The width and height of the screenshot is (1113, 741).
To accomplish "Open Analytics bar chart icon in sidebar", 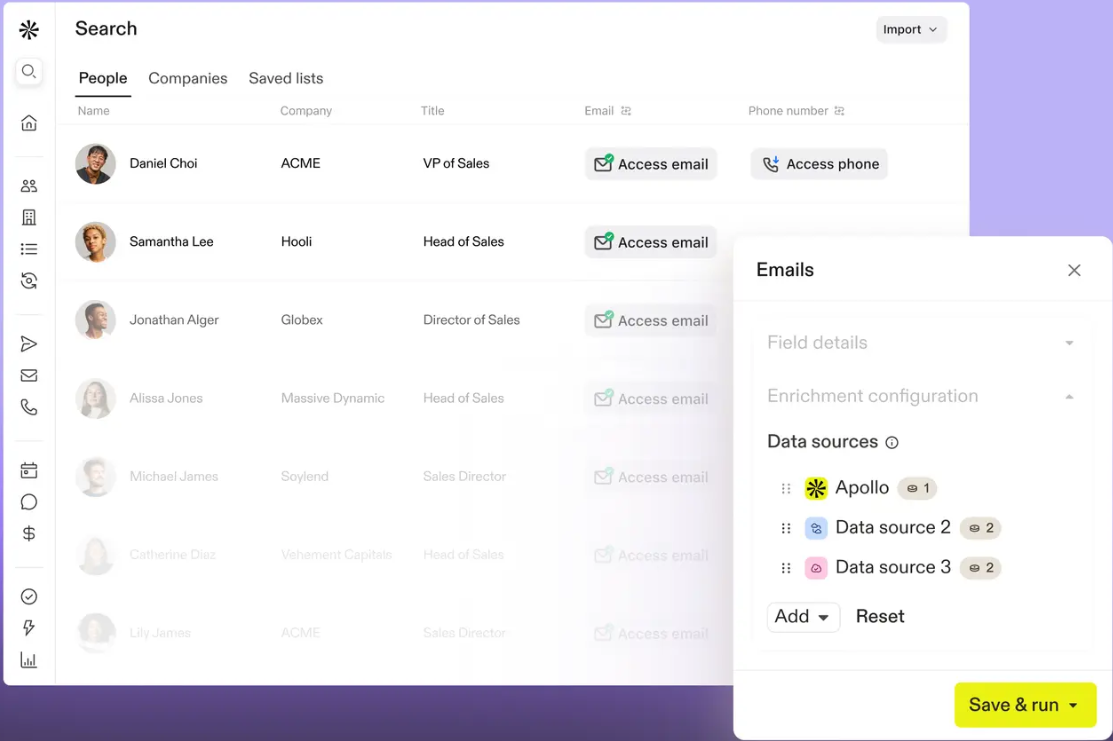I will click(28, 660).
